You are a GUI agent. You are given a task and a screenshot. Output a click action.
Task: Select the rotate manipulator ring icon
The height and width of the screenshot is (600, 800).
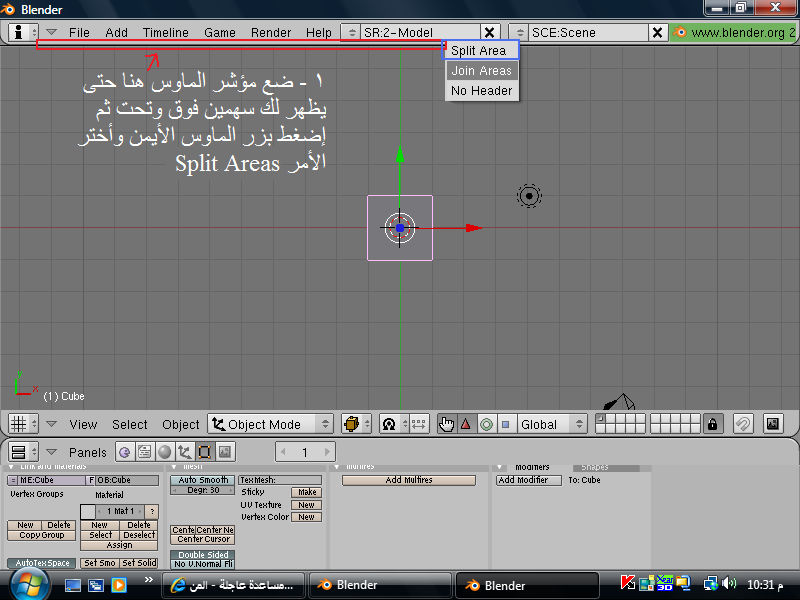click(486, 424)
